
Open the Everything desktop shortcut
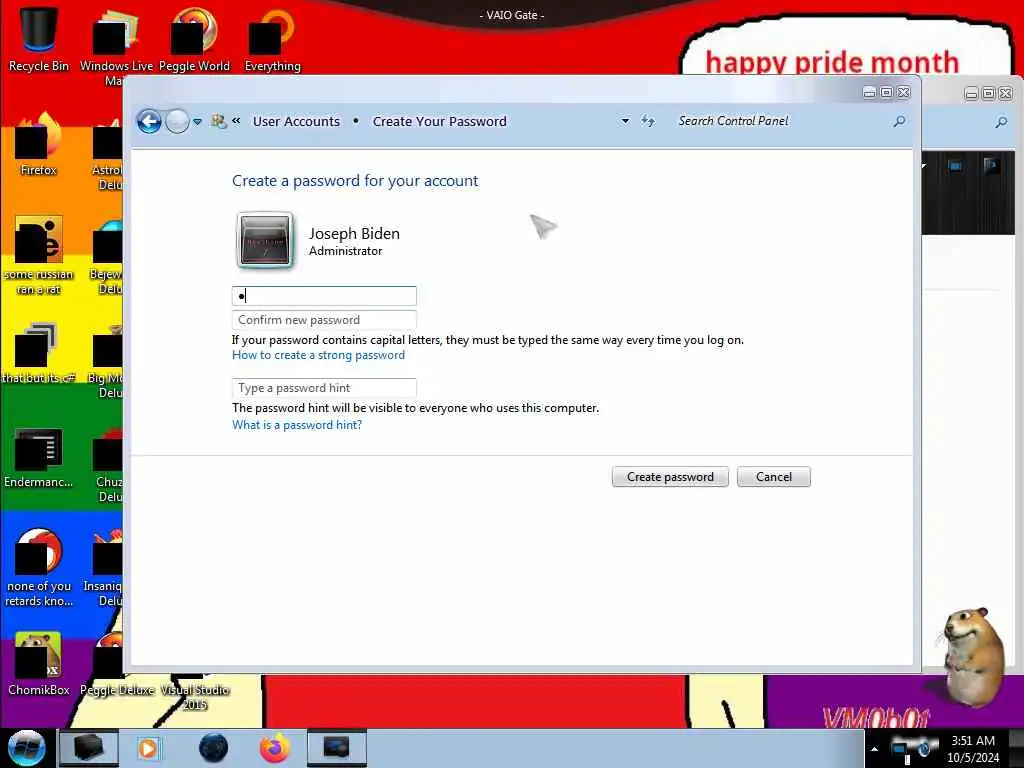click(x=272, y=39)
